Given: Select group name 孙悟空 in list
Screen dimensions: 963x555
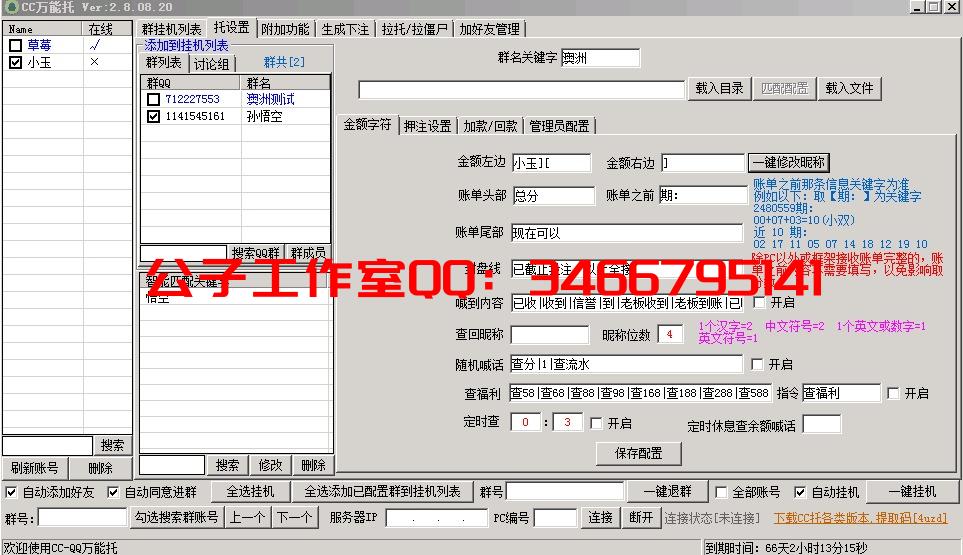Looking at the screenshot, I should (x=264, y=116).
